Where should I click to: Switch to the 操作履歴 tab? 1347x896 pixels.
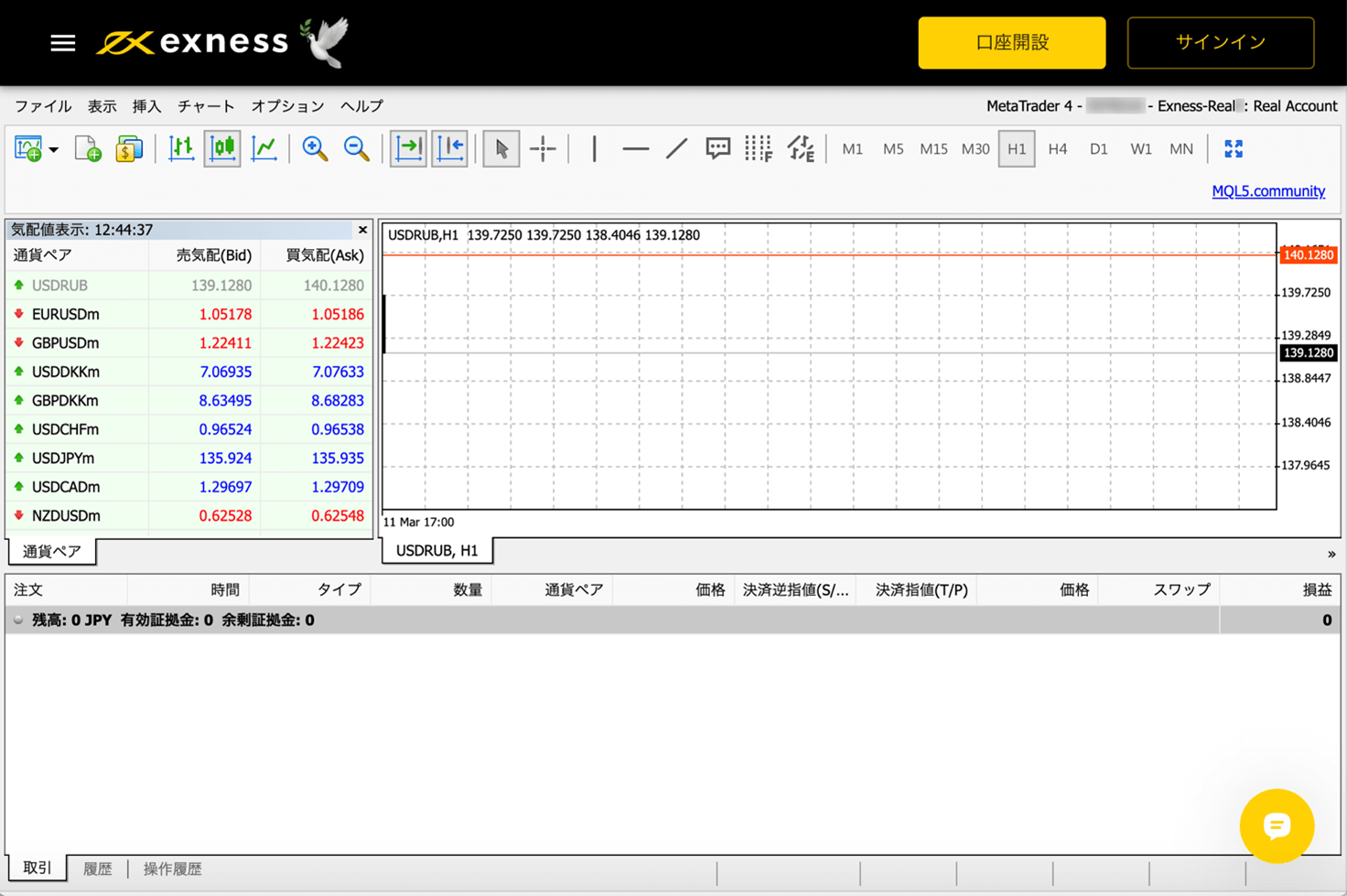point(173,869)
